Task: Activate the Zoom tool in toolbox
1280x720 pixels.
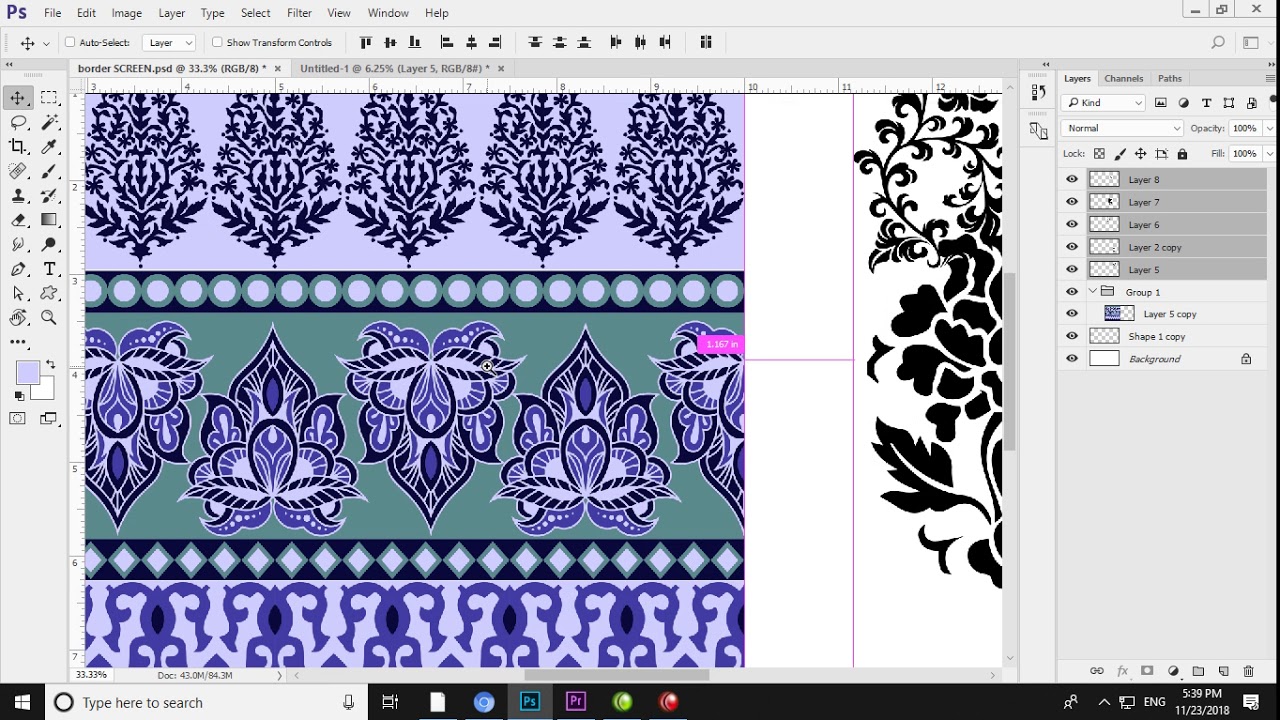Action: [49, 318]
